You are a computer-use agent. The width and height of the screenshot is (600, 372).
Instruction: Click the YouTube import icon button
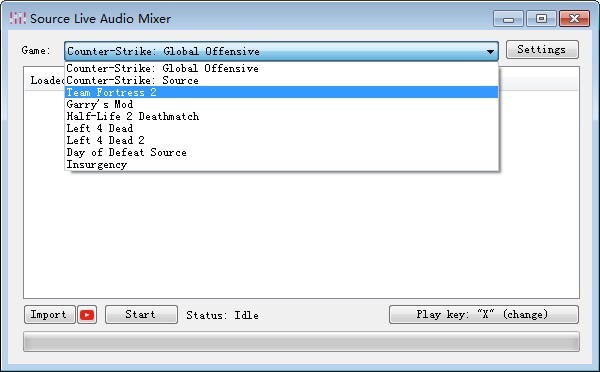click(87, 315)
